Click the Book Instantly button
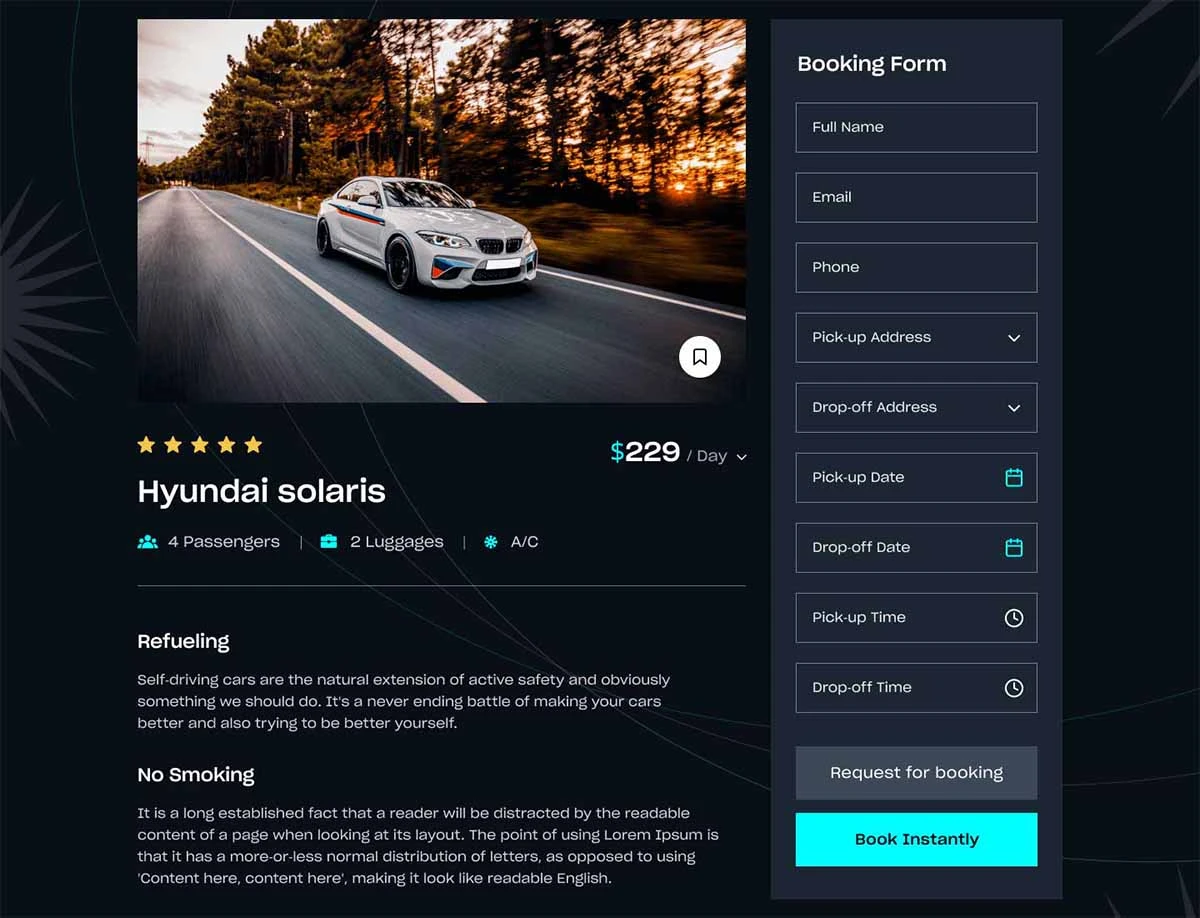Image resolution: width=1200 pixels, height=918 pixels. (916, 840)
